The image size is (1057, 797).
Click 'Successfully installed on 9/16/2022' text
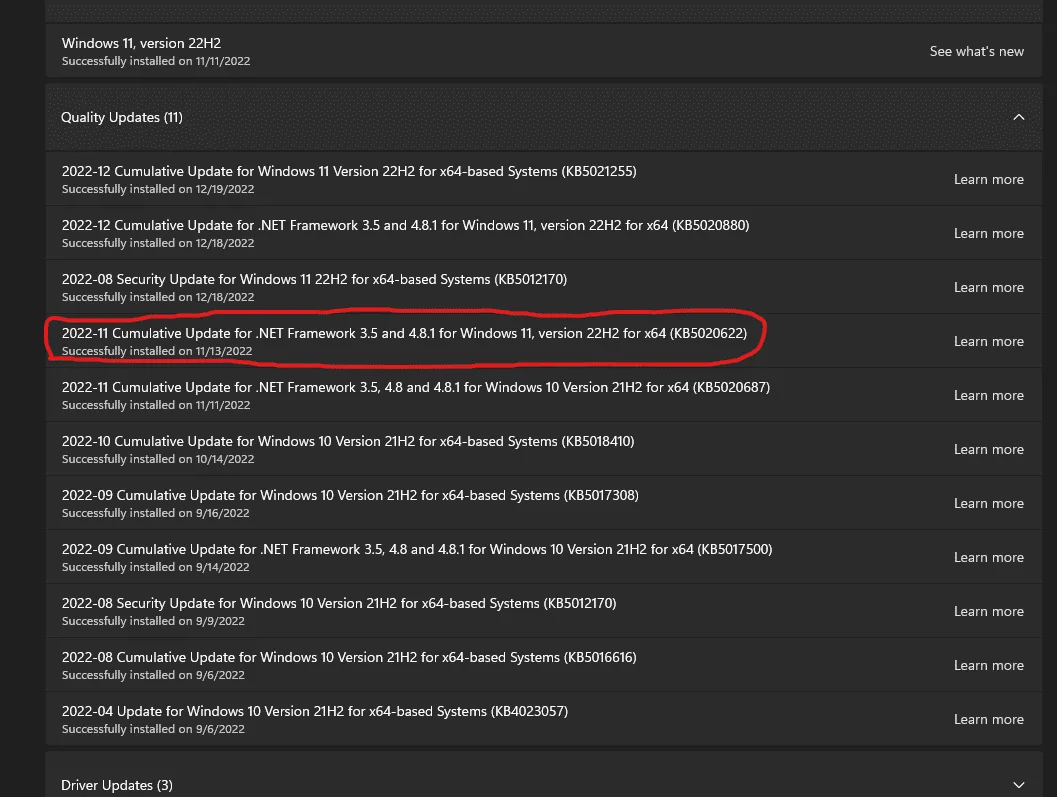click(x=156, y=512)
